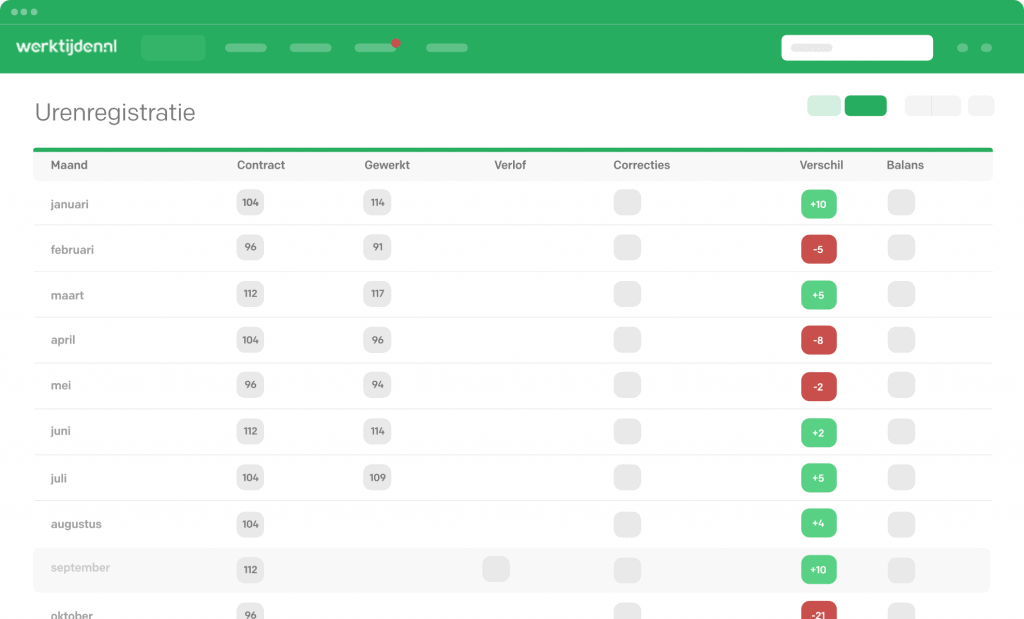Click the Verlof box in september row
The width and height of the screenshot is (1024, 619).
(x=496, y=569)
